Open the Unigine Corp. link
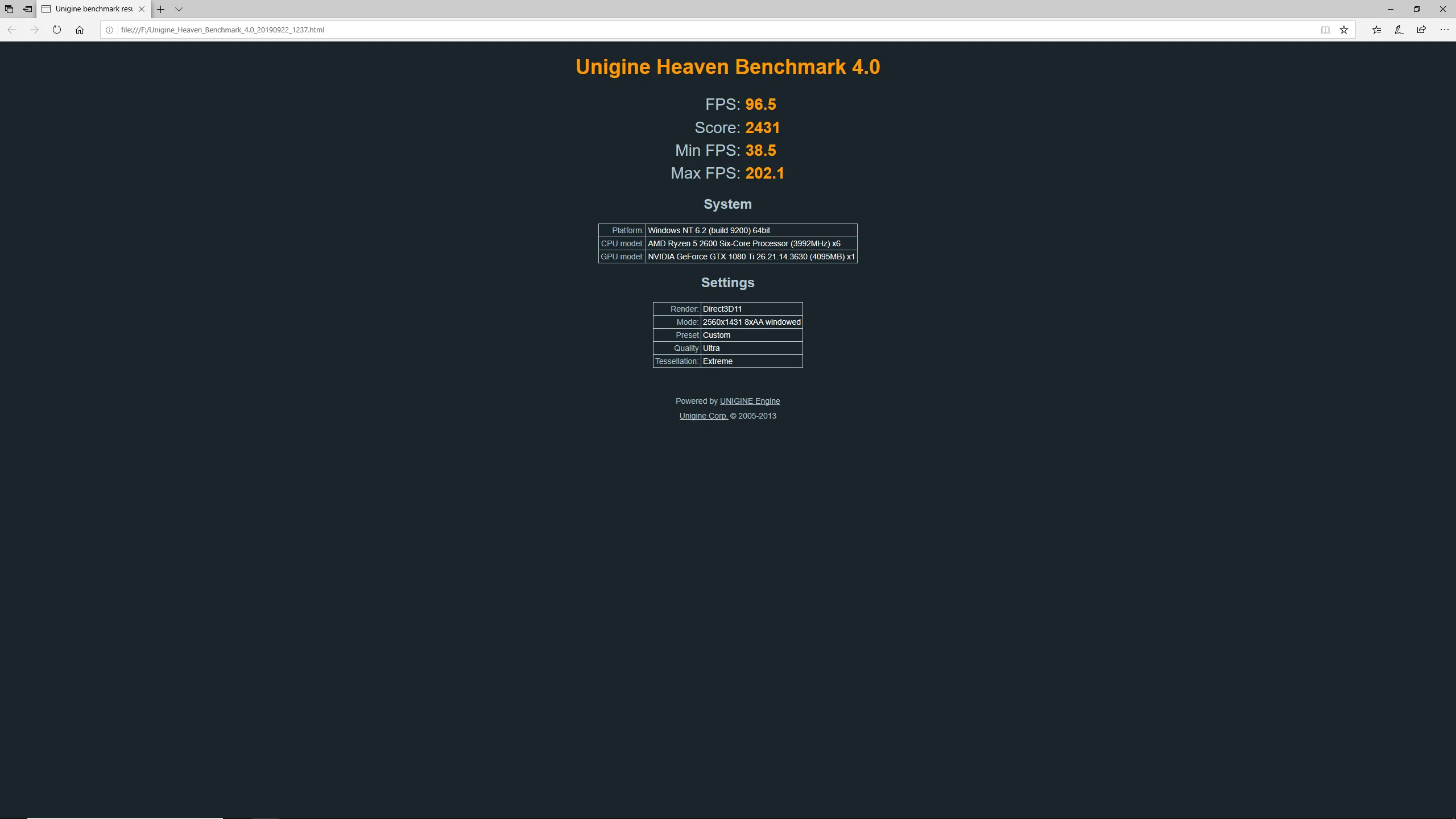Viewport: 1456px width, 819px height. click(703, 416)
